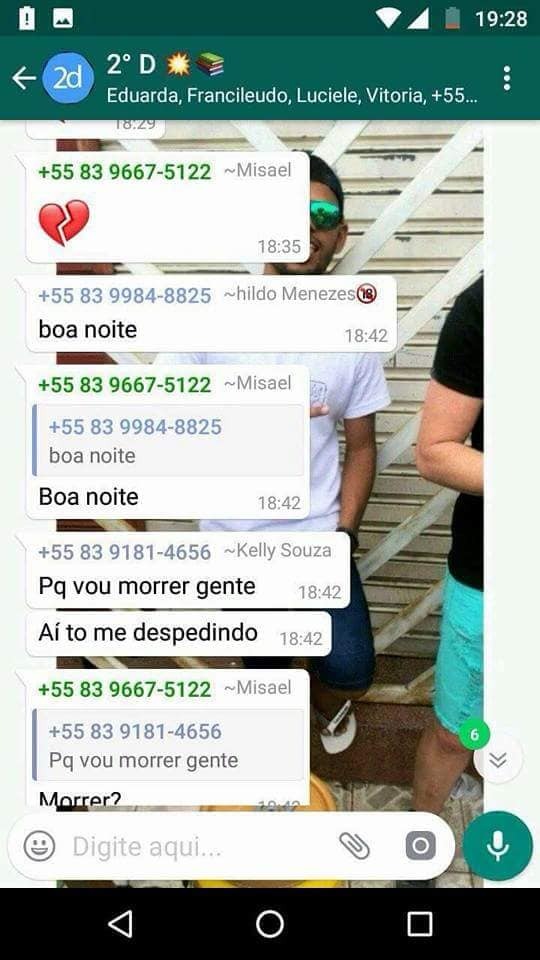Tap the 'Aí to me despedindo' message bubble
The width and height of the screenshot is (540, 960).
coord(178,634)
